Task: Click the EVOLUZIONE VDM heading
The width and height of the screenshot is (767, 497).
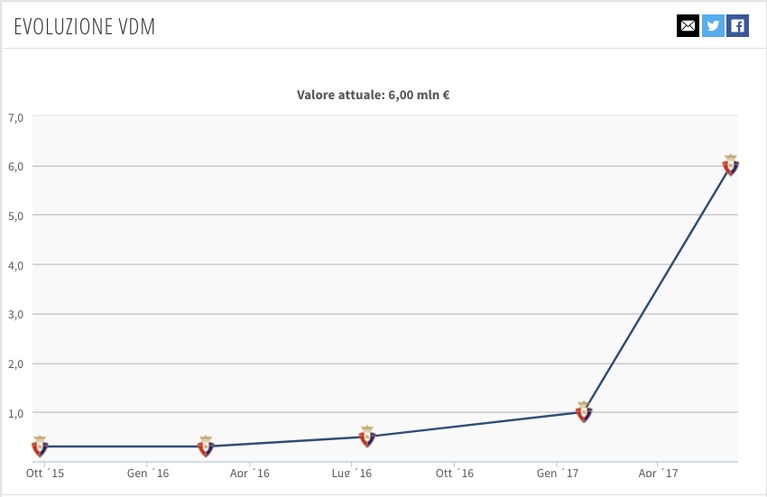Action: coord(85,26)
